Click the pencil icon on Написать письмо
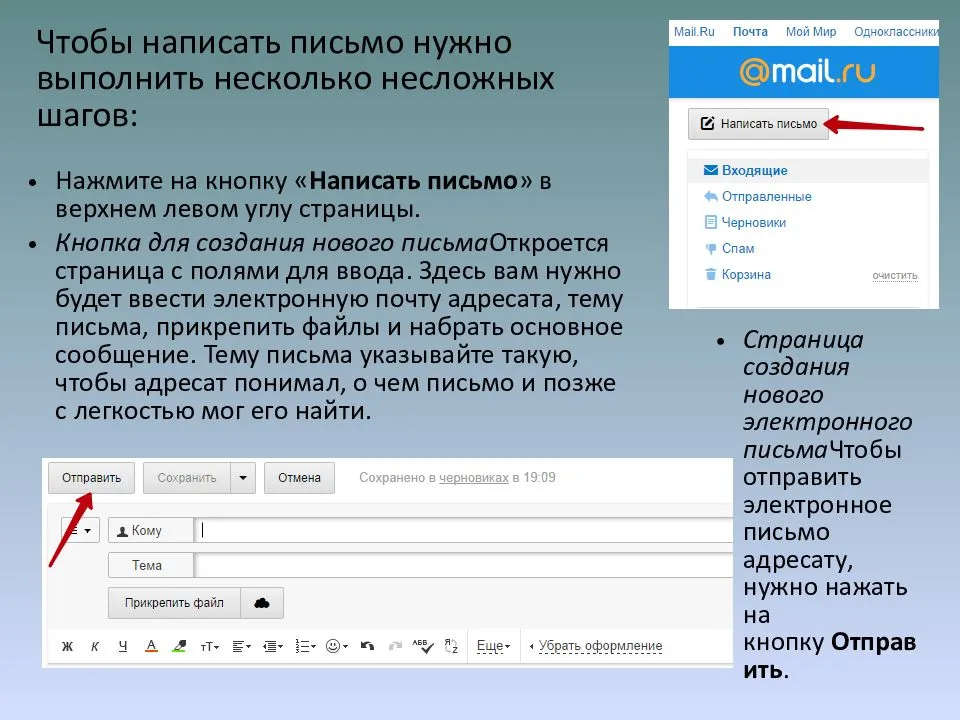 [707, 123]
